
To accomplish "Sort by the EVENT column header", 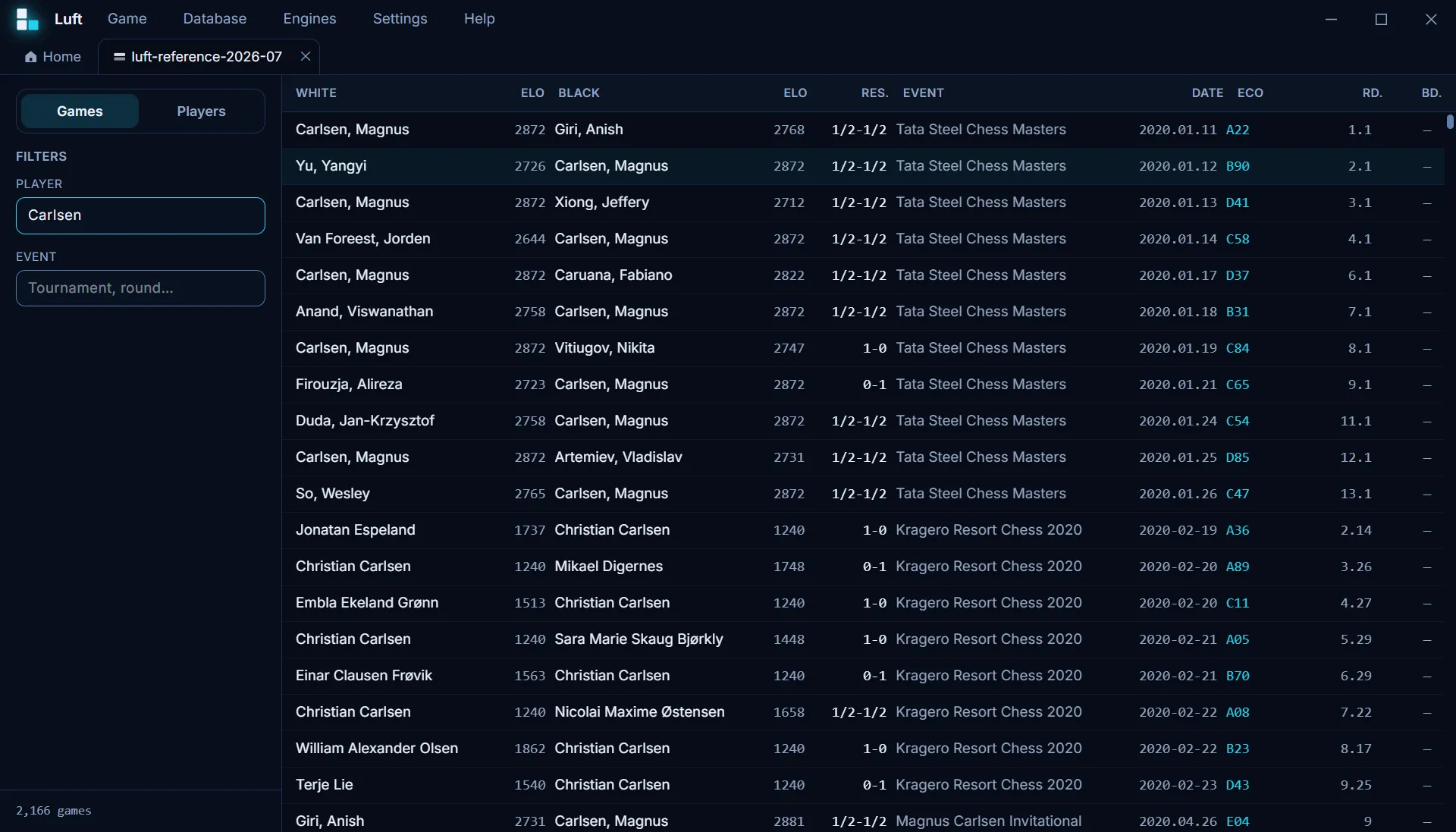I will coord(923,93).
